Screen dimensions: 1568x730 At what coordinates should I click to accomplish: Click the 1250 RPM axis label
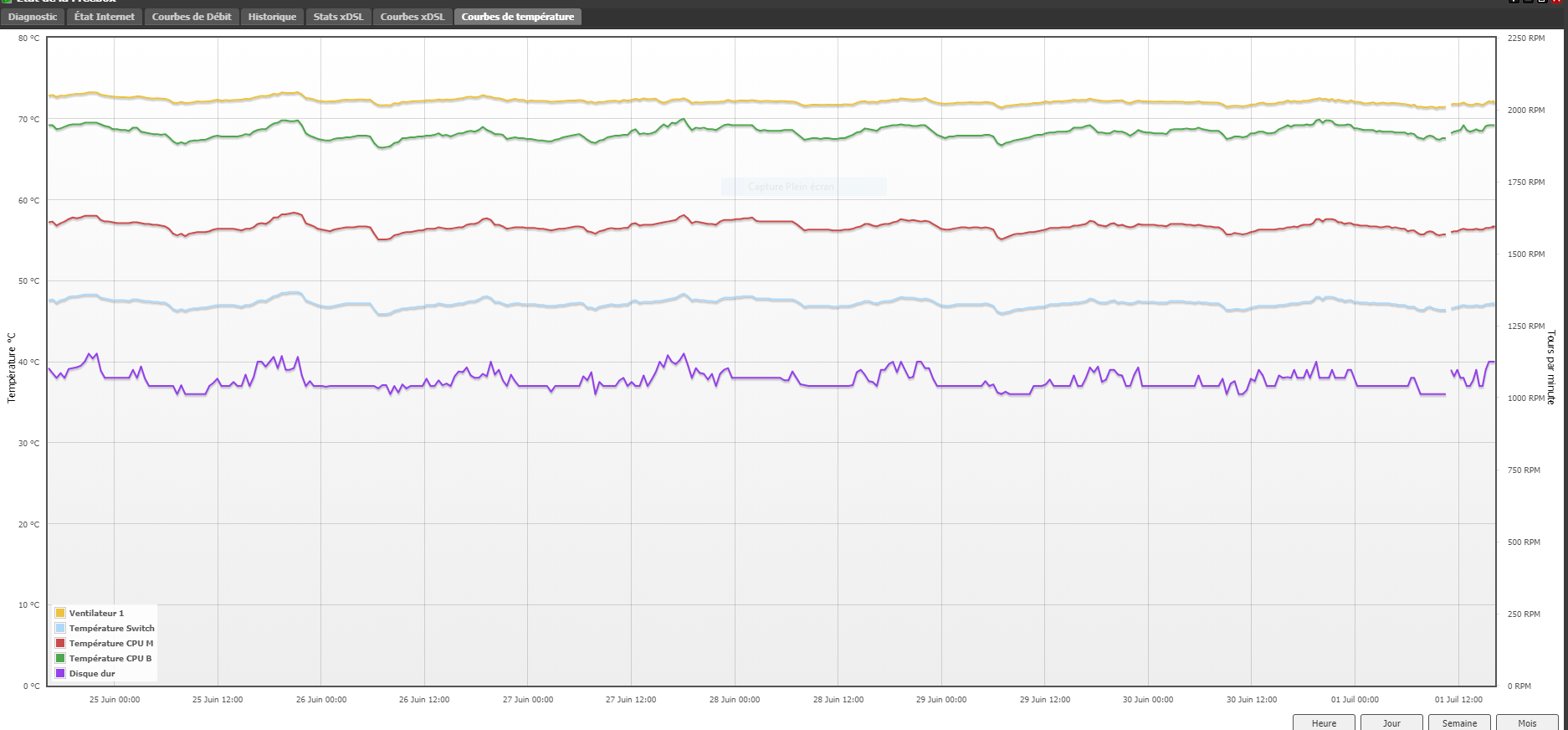(x=1526, y=326)
